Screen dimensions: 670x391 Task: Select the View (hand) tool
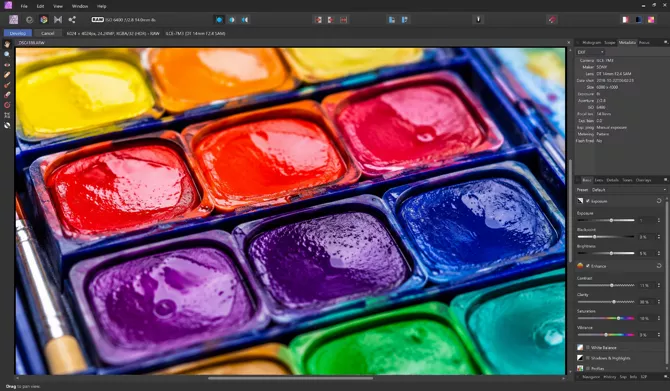coord(7,44)
